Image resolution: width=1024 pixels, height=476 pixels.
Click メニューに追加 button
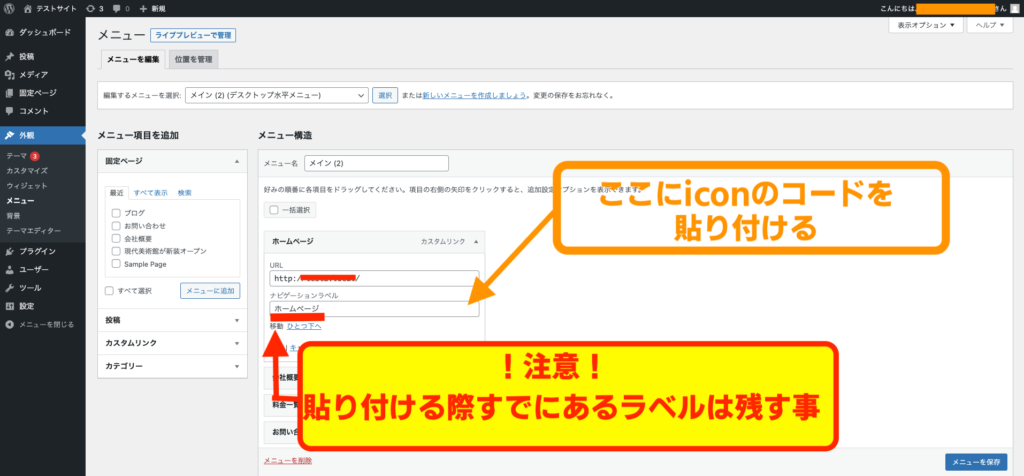coord(210,291)
